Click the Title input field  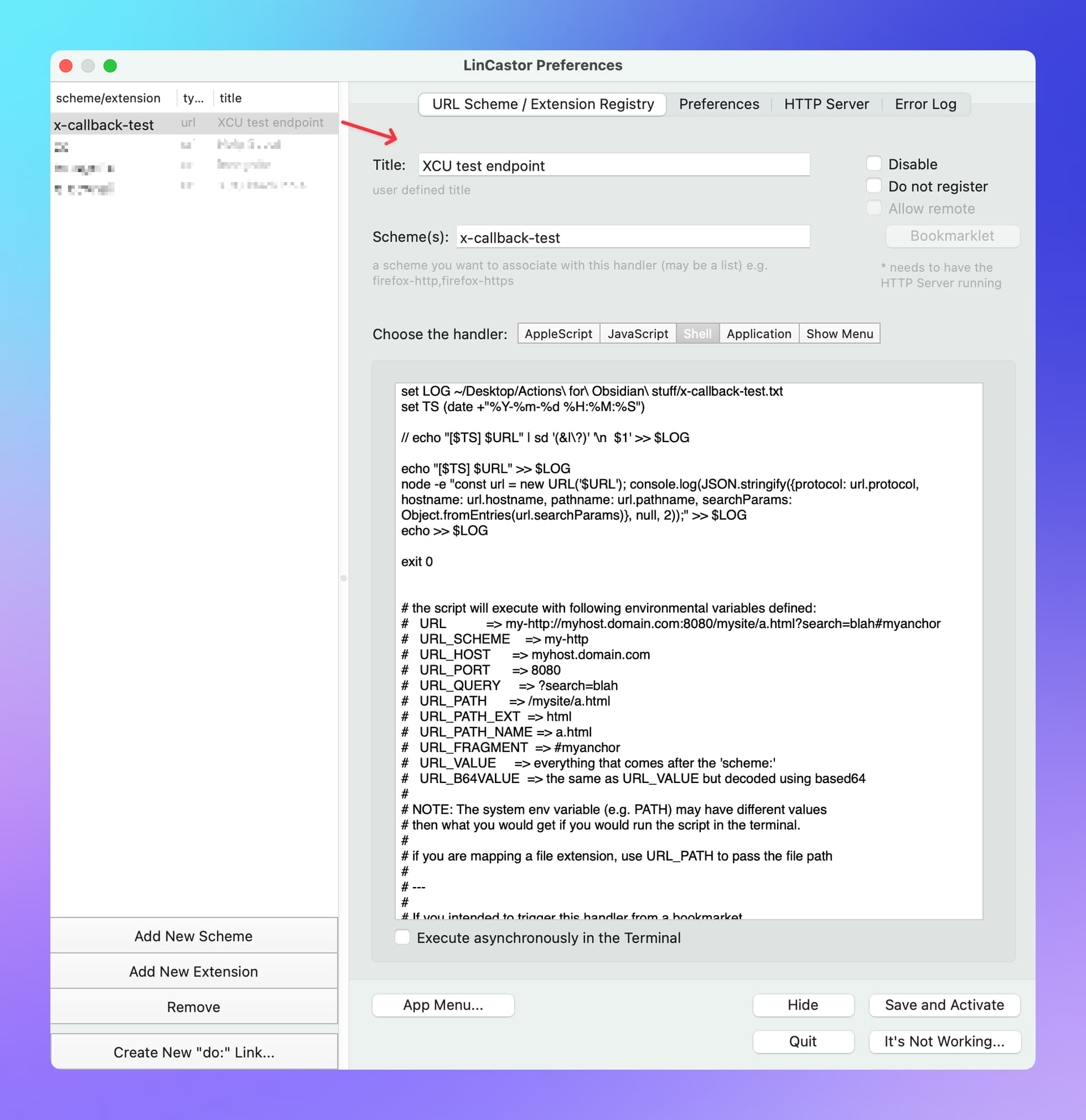pos(613,165)
